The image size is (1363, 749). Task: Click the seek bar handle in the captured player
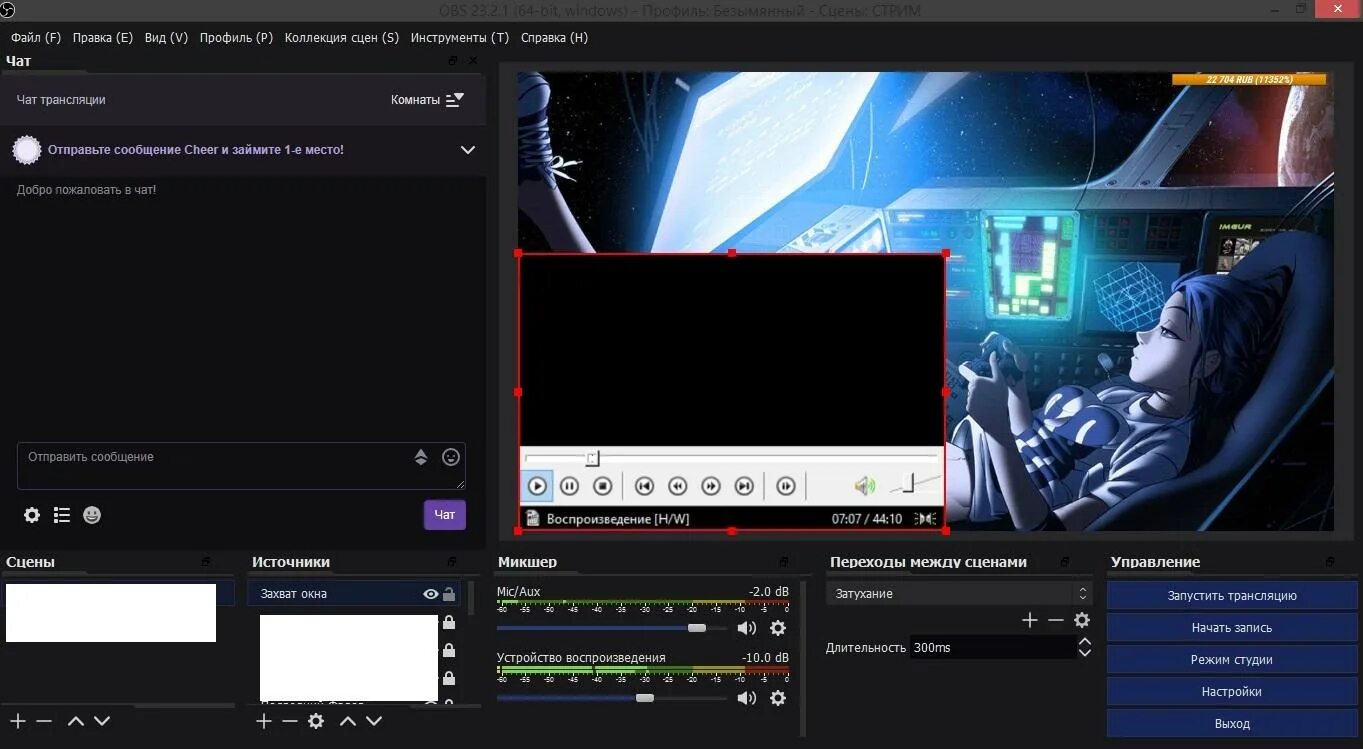[x=592, y=458]
